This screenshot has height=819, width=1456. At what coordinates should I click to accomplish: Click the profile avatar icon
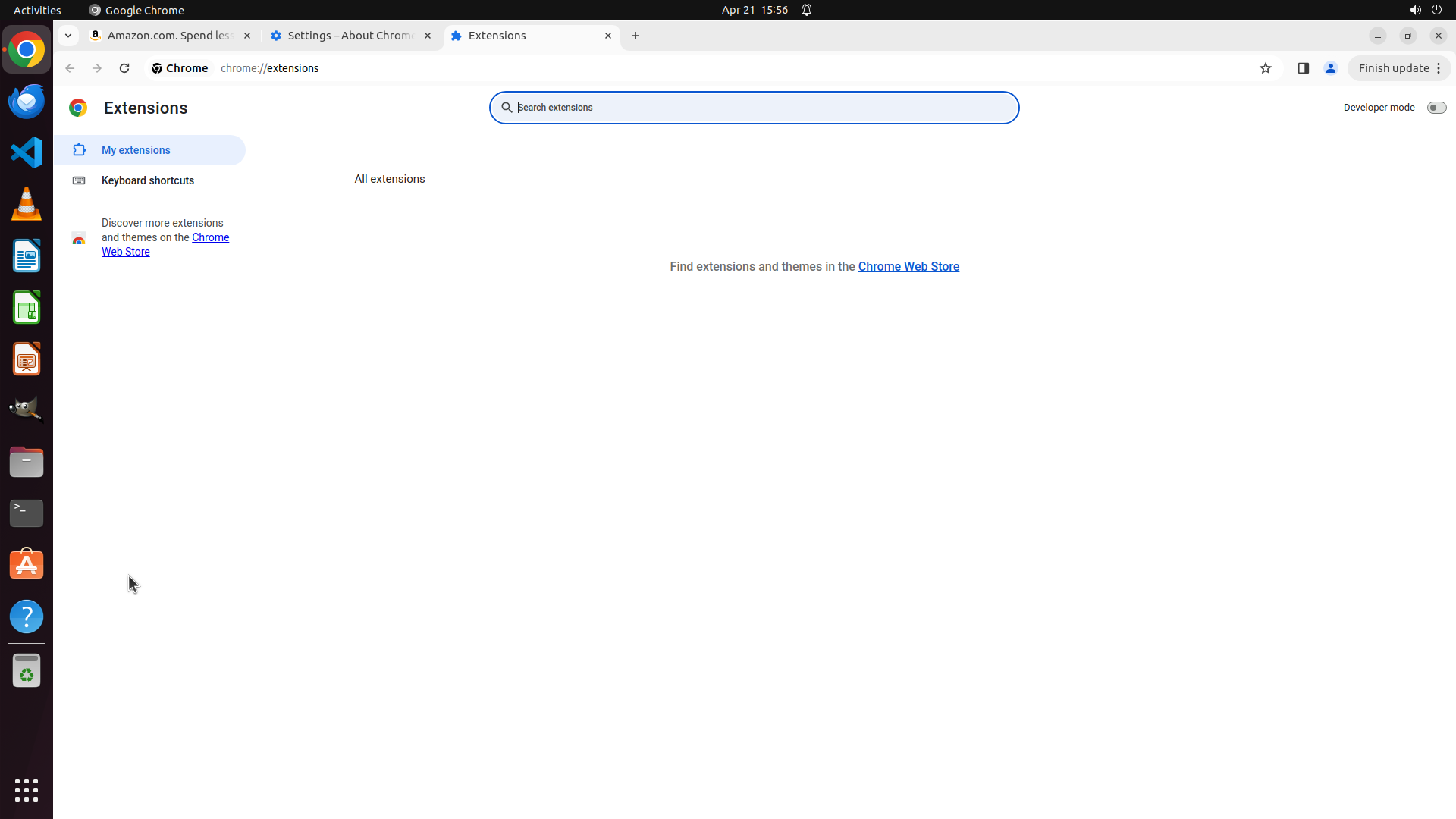pyautogui.click(x=1330, y=68)
